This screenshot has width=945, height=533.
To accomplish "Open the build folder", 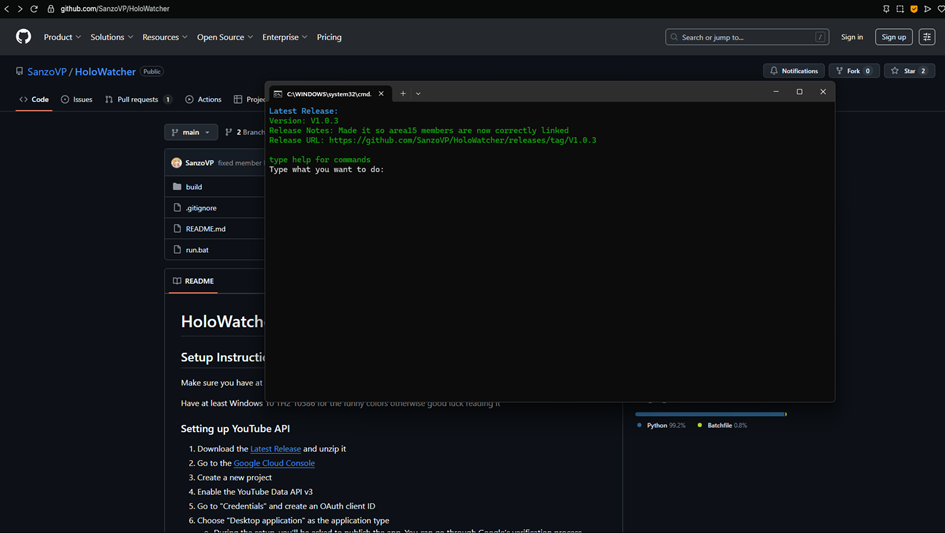I will [x=194, y=187].
